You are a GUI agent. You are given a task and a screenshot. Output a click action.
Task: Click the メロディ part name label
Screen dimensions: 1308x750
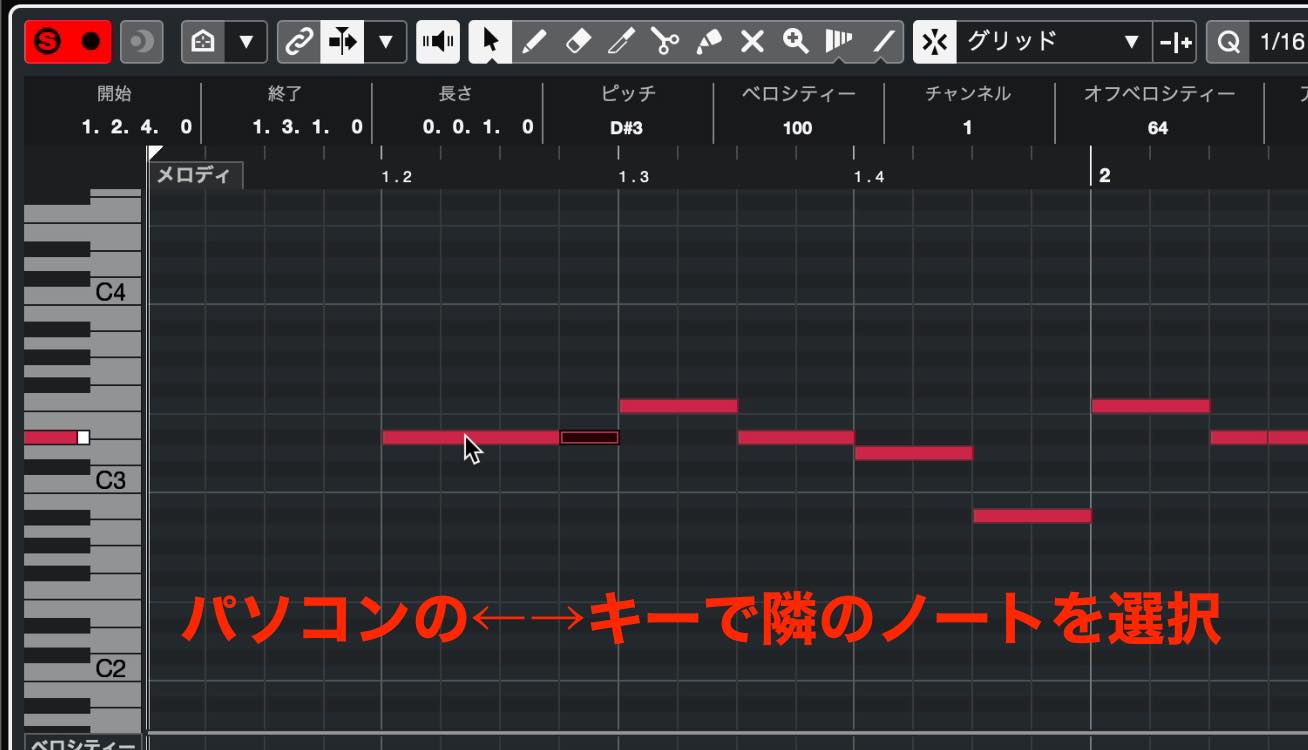(x=195, y=176)
